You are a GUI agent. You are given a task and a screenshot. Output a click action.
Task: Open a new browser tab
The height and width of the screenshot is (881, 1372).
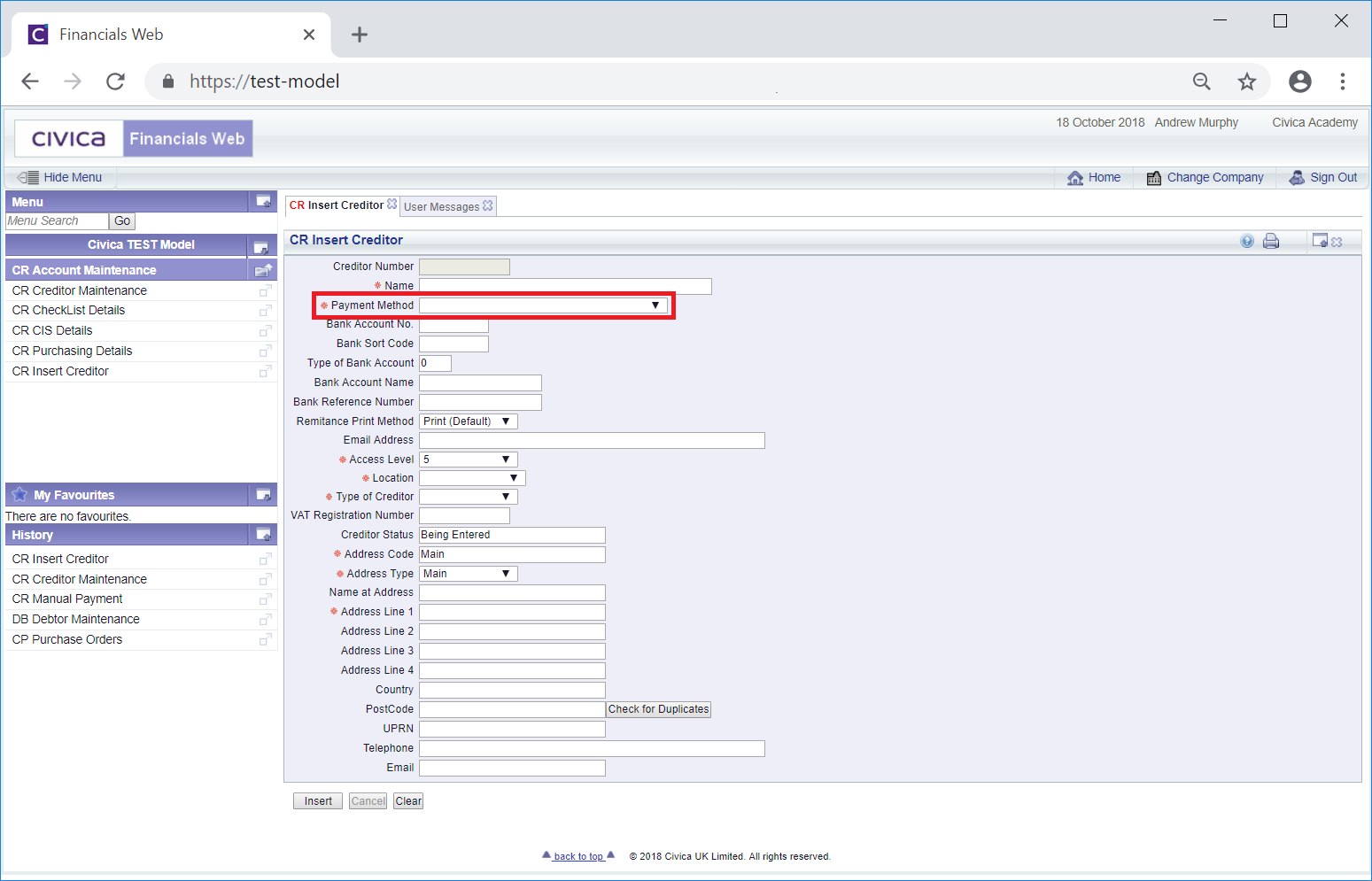tap(360, 35)
